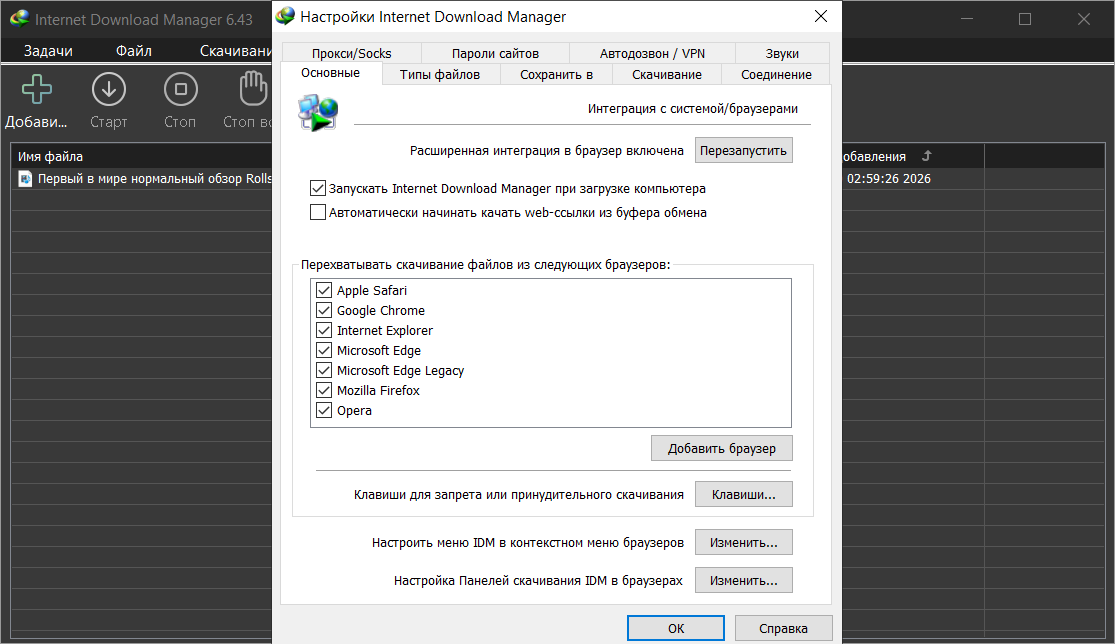Viewport: 1115px width, 644px height.
Task: Click the Клавиши... button
Action: (743, 495)
